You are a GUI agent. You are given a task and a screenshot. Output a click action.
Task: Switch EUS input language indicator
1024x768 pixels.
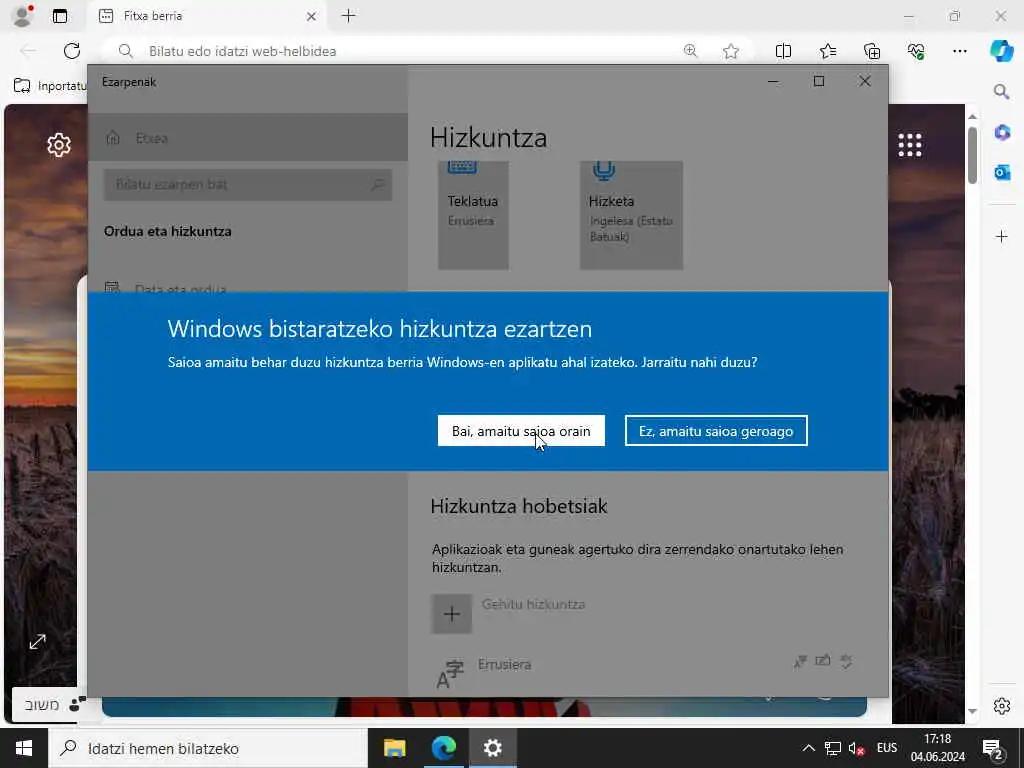(x=887, y=748)
